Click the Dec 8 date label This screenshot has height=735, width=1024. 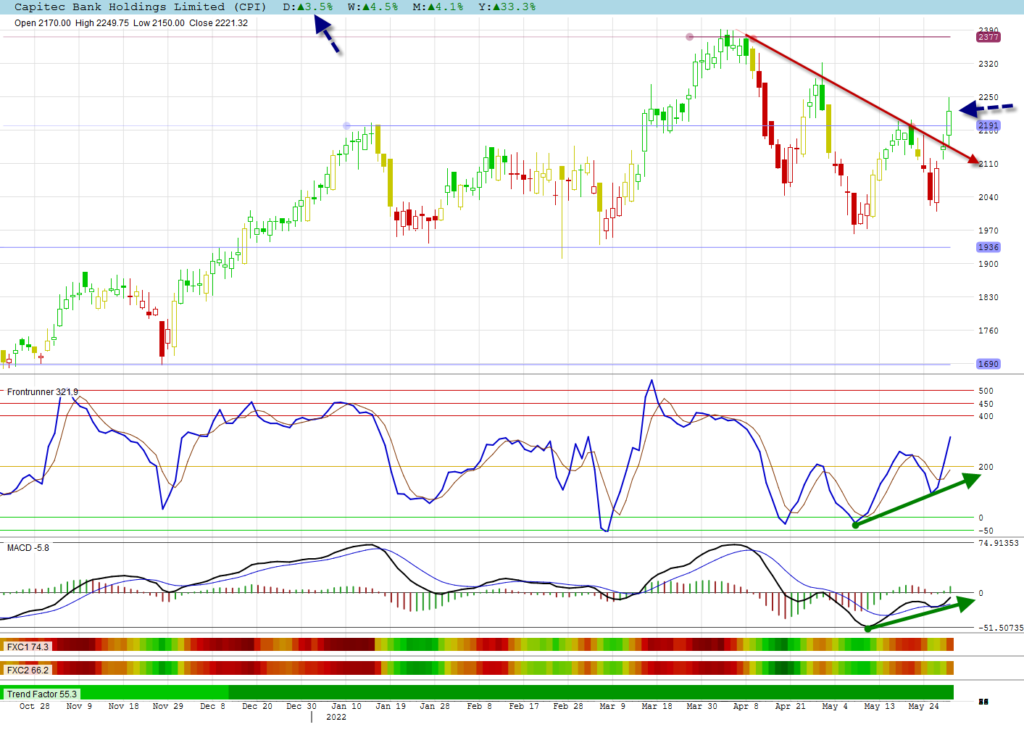(x=212, y=706)
